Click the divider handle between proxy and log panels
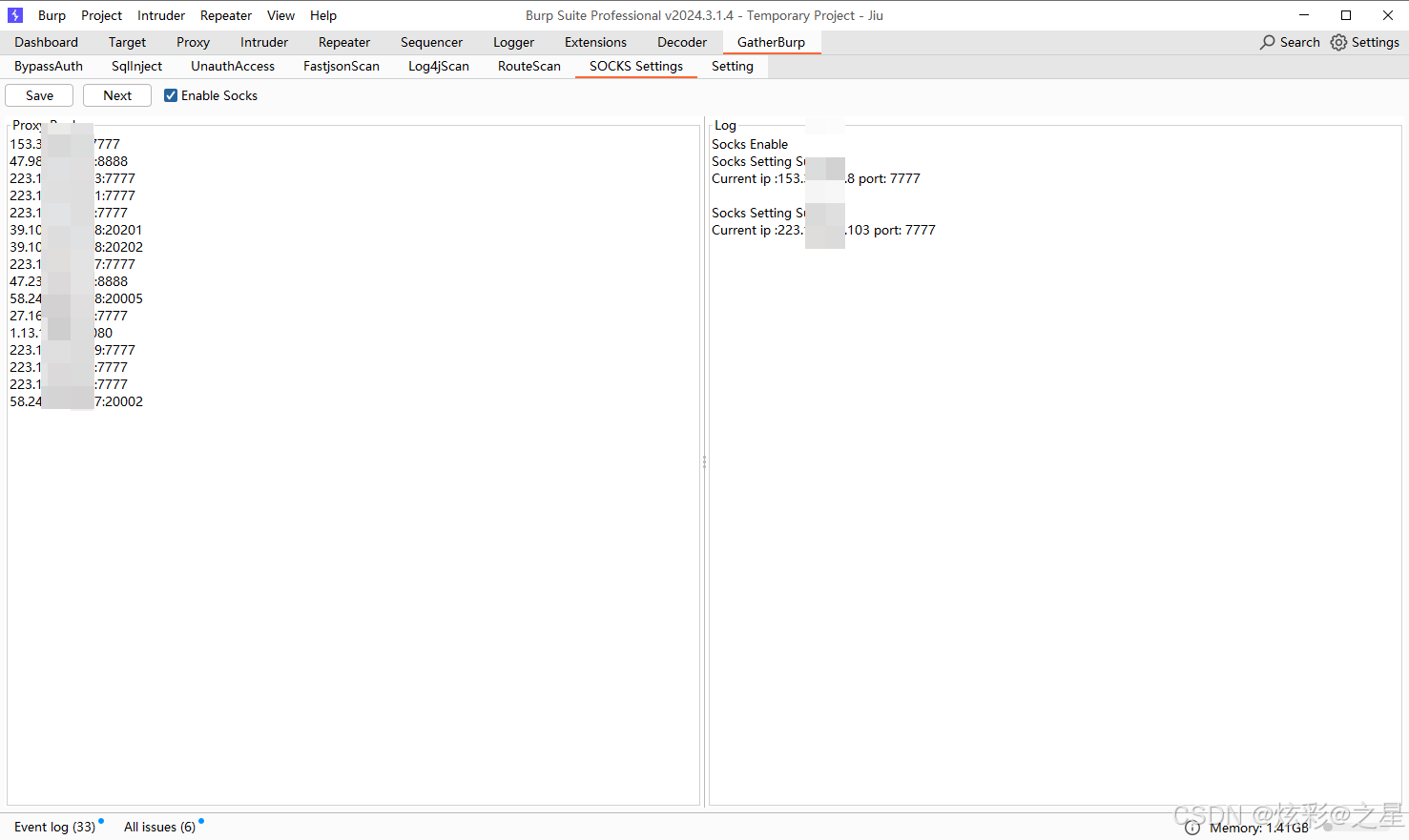Image resolution: width=1409 pixels, height=840 pixels. tap(704, 461)
